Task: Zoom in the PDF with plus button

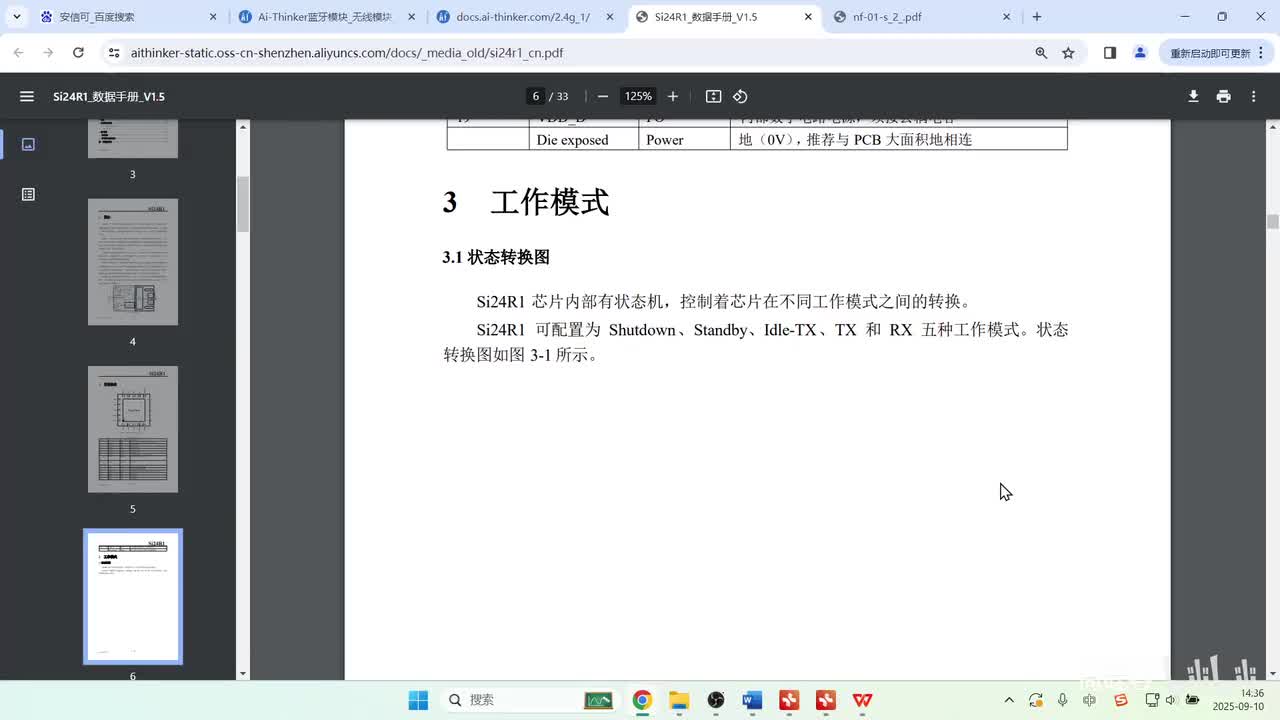Action: click(x=673, y=96)
